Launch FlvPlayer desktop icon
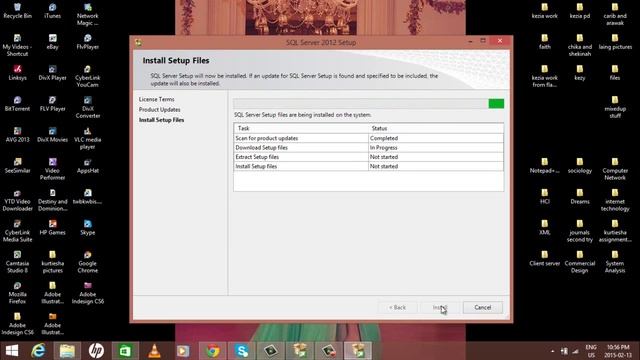Viewport: 640px width, 360px height. (87, 42)
